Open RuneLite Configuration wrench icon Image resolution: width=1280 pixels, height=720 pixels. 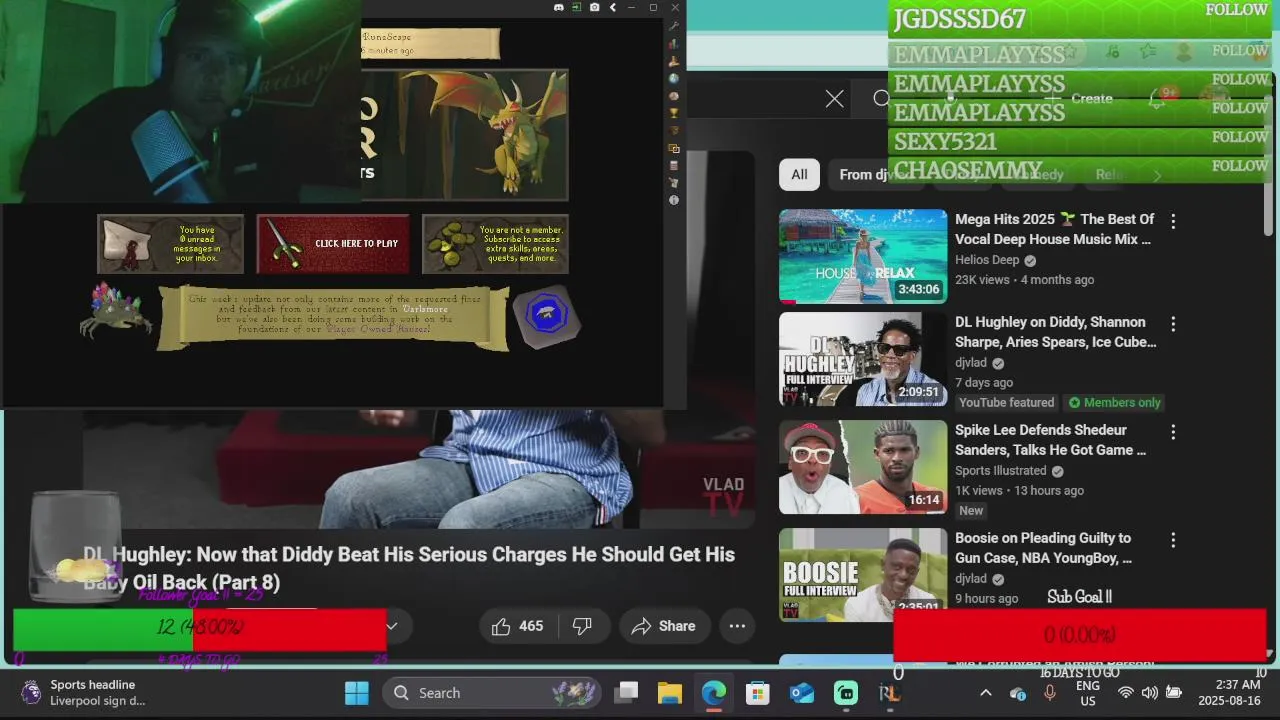(674, 26)
